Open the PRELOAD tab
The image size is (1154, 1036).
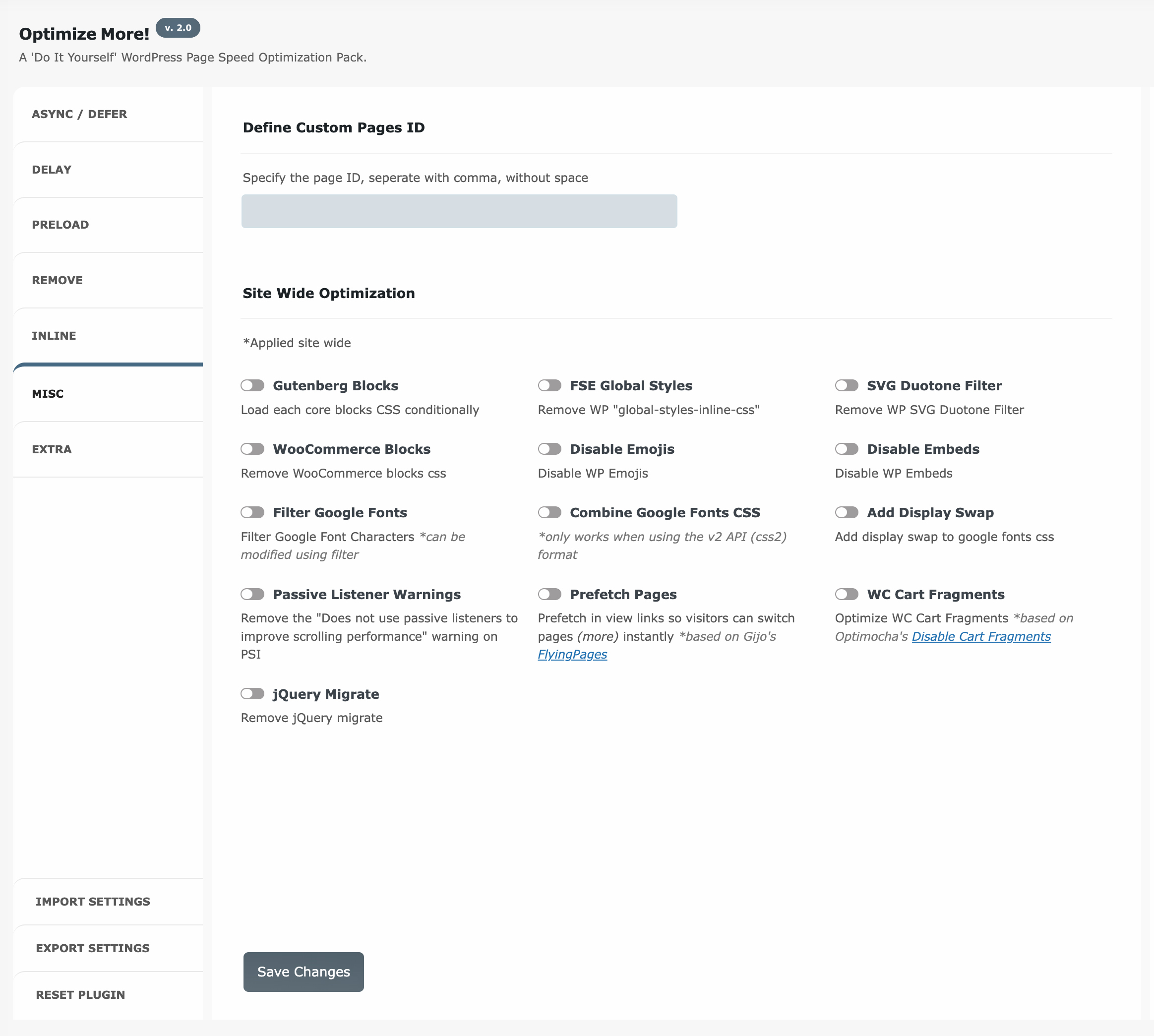(x=108, y=225)
